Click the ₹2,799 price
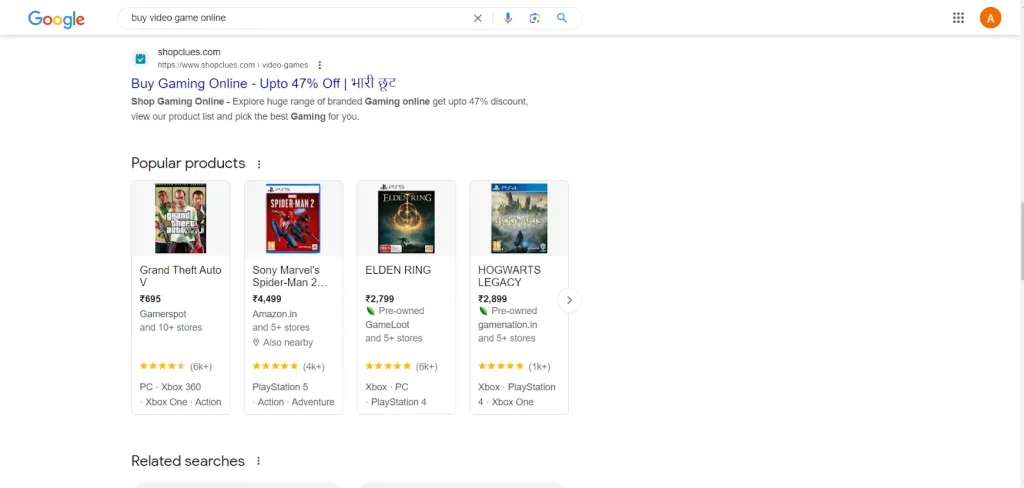The width and height of the screenshot is (1024, 488). click(380, 299)
